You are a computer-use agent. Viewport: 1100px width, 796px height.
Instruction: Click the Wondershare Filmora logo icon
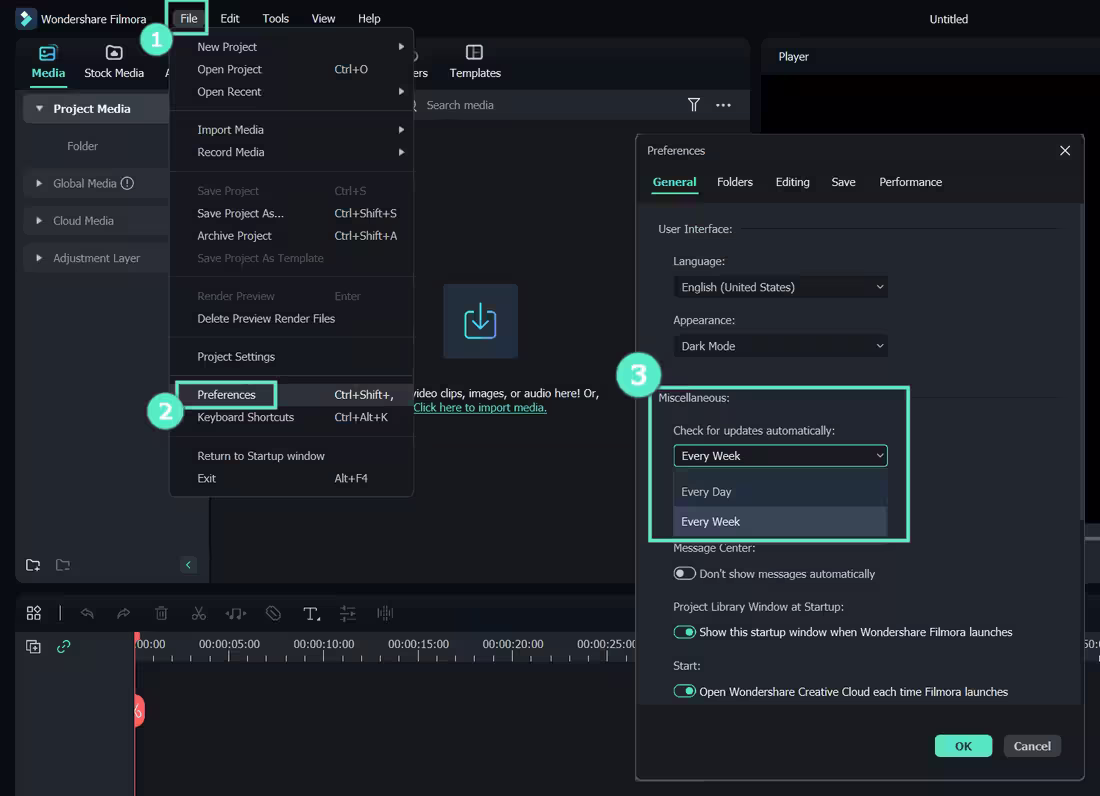pyautogui.click(x=26, y=18)
